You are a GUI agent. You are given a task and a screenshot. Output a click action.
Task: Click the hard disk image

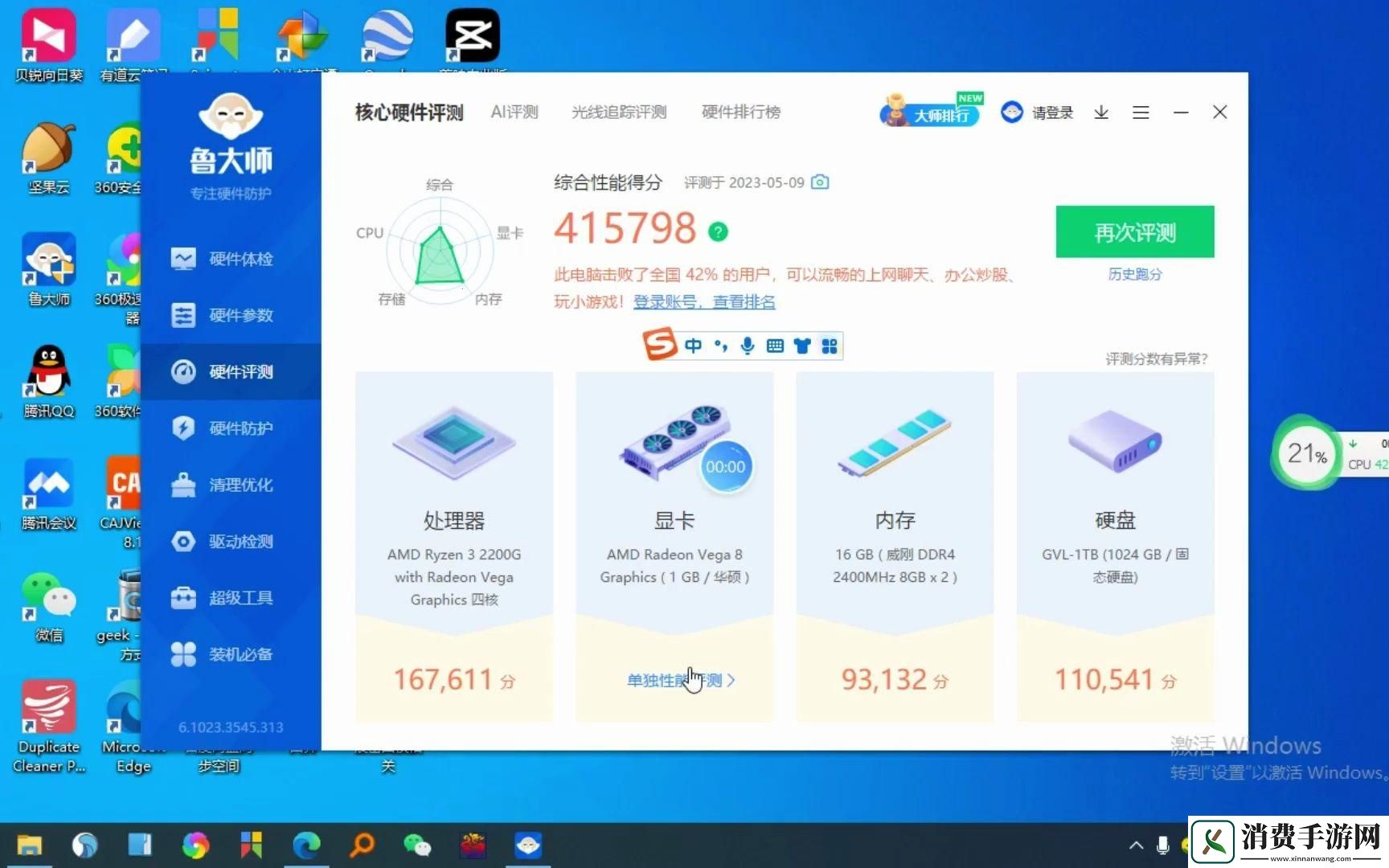pos(1115,440)
